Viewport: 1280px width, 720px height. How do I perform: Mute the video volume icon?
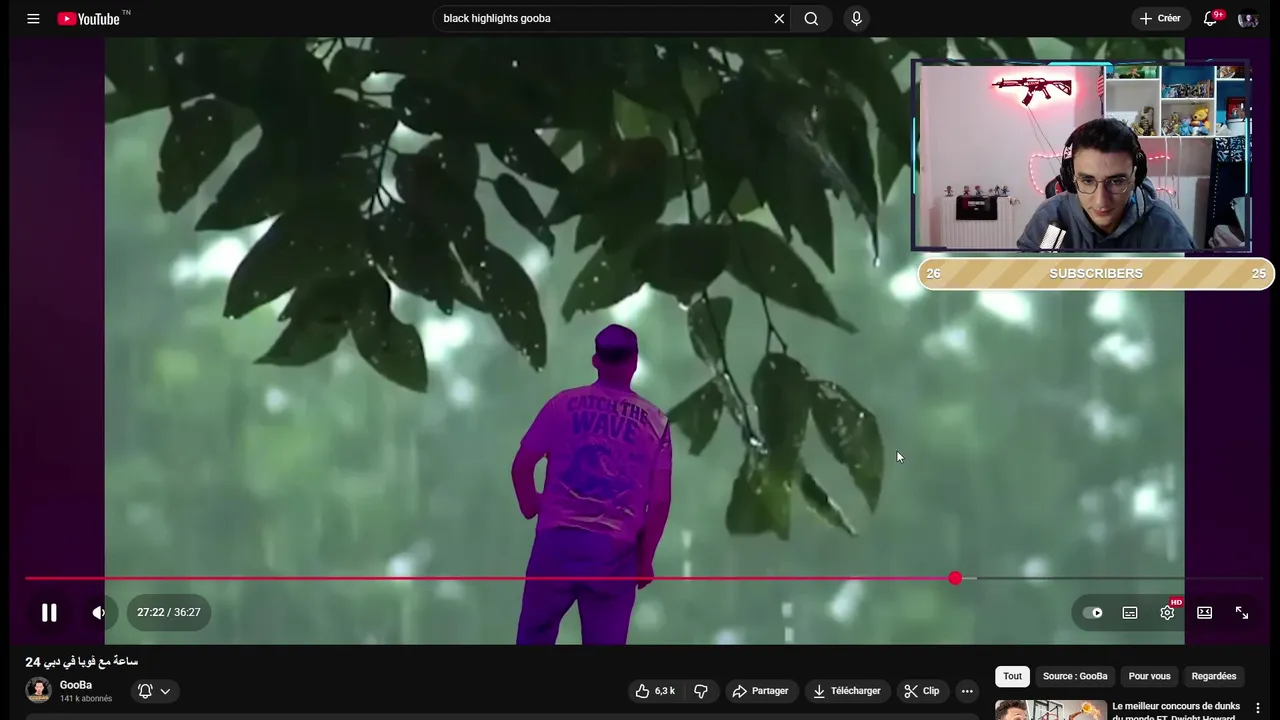tap(98, 612)
